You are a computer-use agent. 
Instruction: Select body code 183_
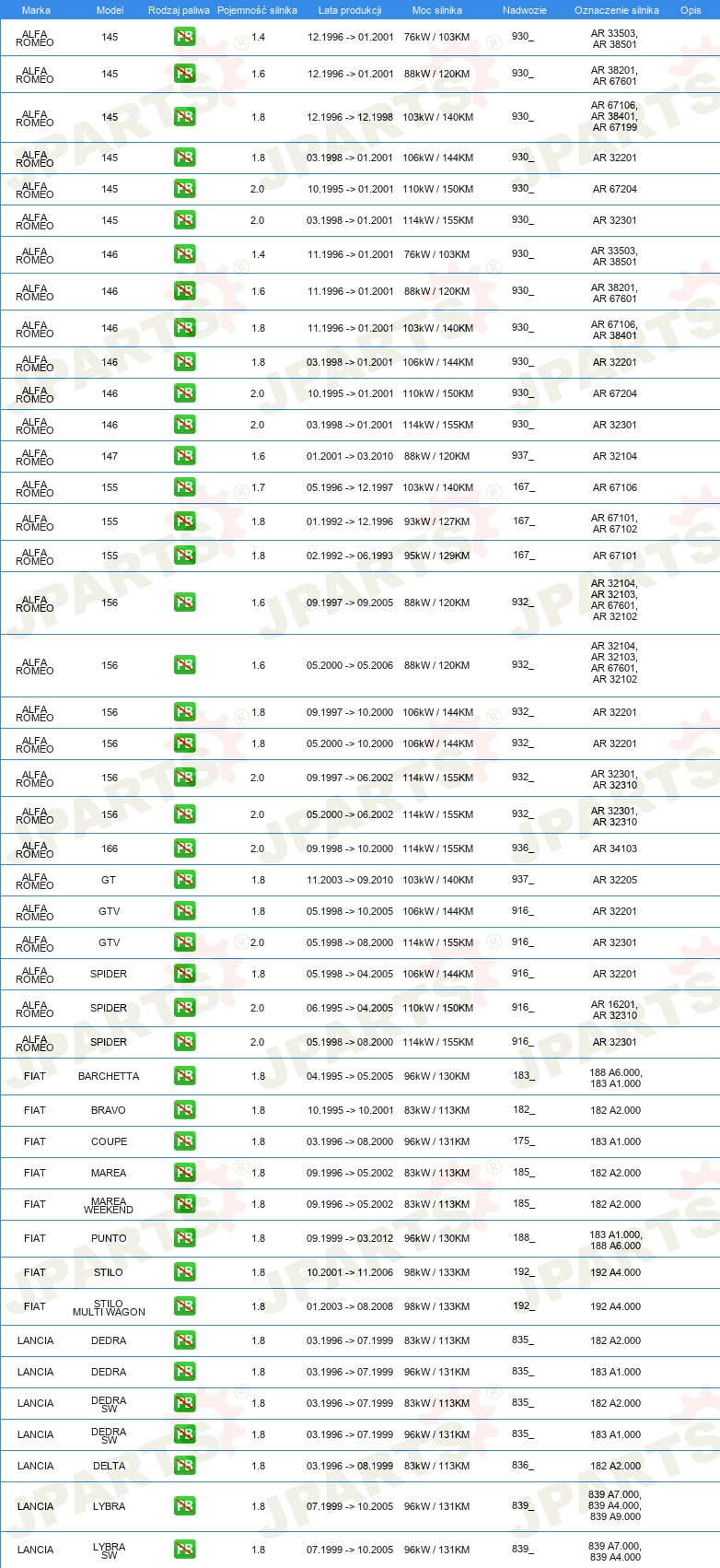click(523, 1076)
